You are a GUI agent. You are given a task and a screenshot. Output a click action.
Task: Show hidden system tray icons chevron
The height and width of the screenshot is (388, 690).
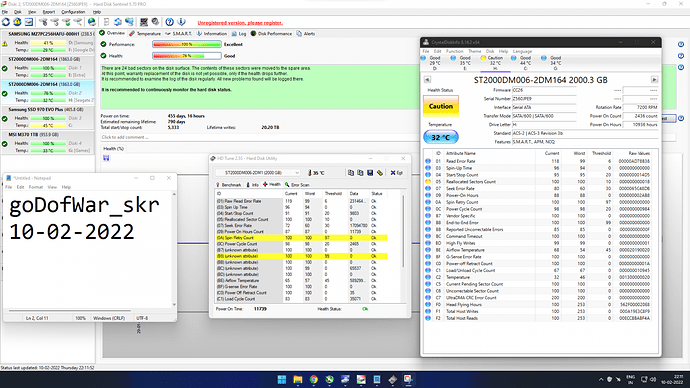click(601, 379)
